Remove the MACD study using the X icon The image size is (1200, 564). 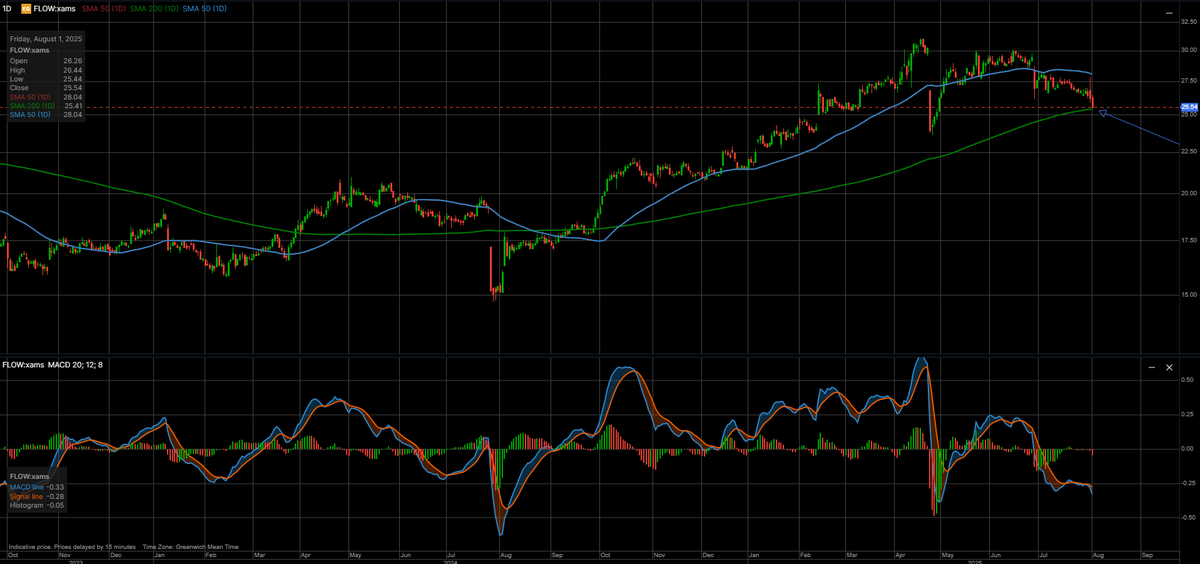(1169, 367)
